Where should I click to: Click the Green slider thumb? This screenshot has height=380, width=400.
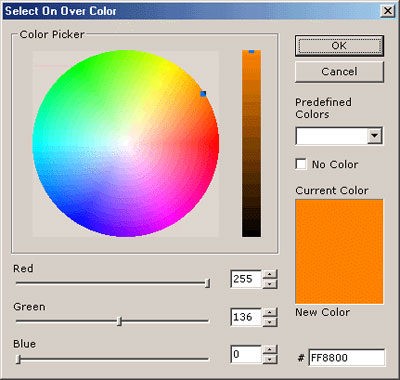[120, 321]
